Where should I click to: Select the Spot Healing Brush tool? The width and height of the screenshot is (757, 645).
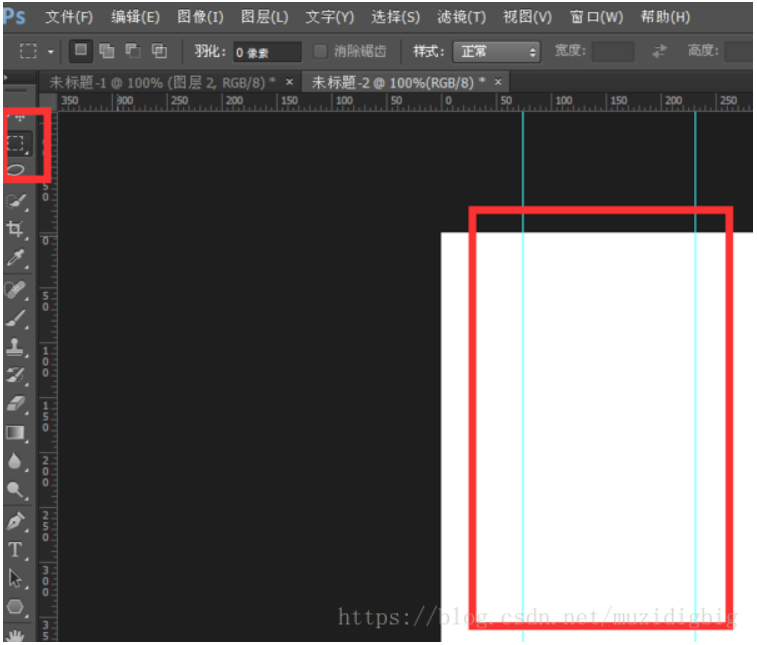pos(16,289)
